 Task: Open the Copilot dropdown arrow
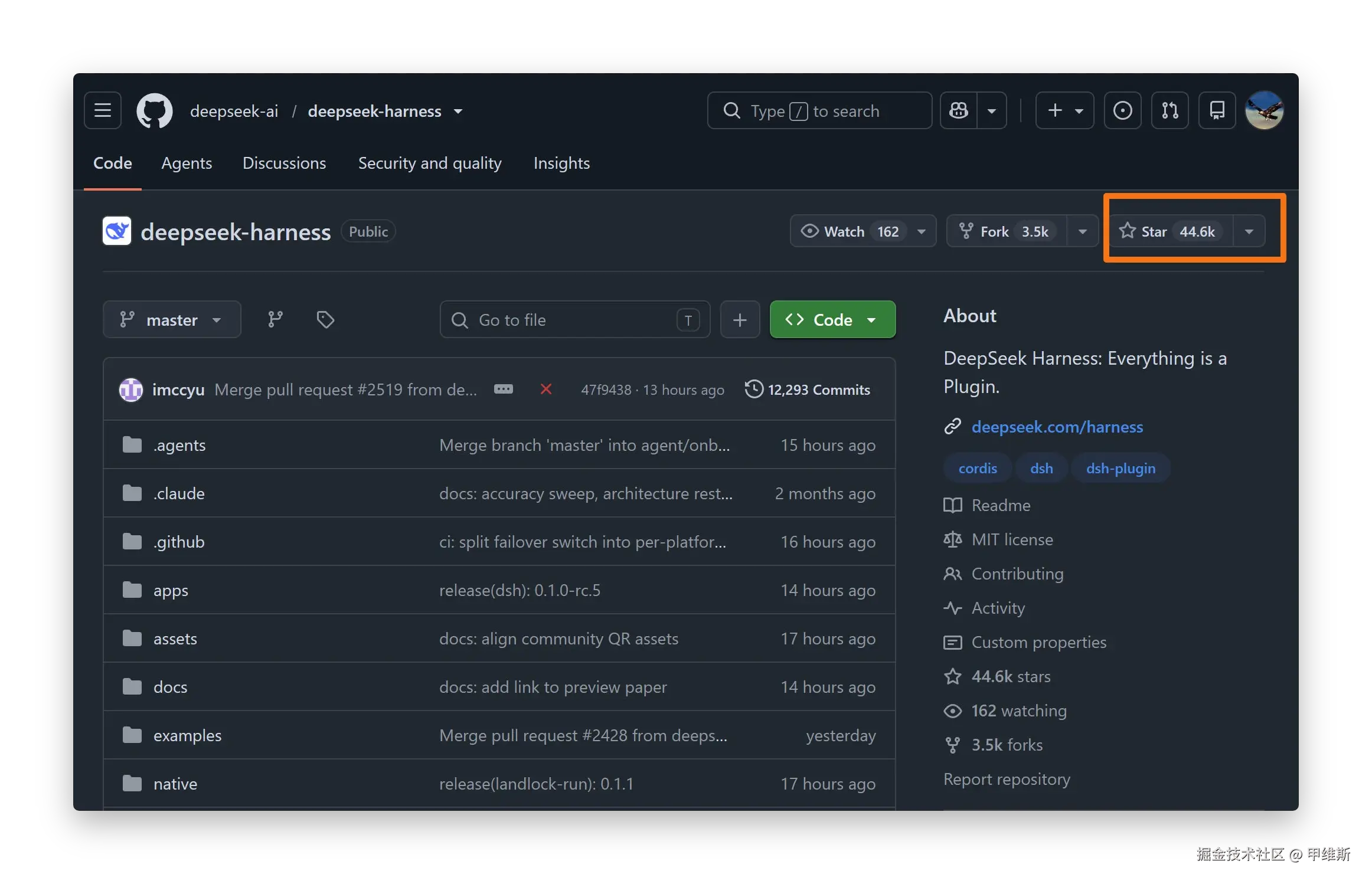point(992,110)
